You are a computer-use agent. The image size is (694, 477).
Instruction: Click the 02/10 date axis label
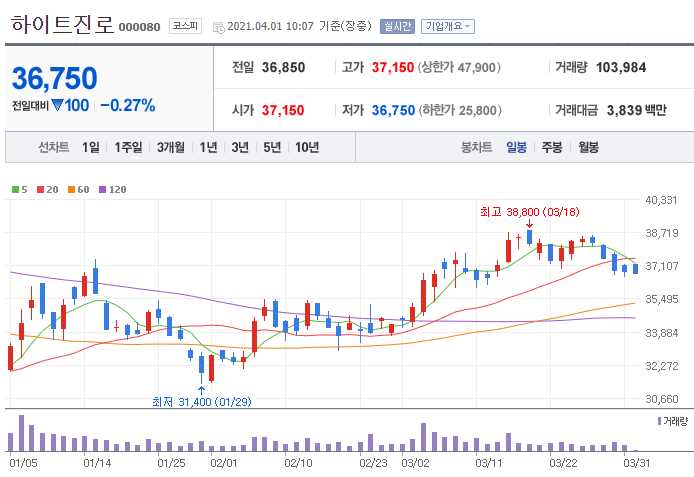tap(298, 463)
